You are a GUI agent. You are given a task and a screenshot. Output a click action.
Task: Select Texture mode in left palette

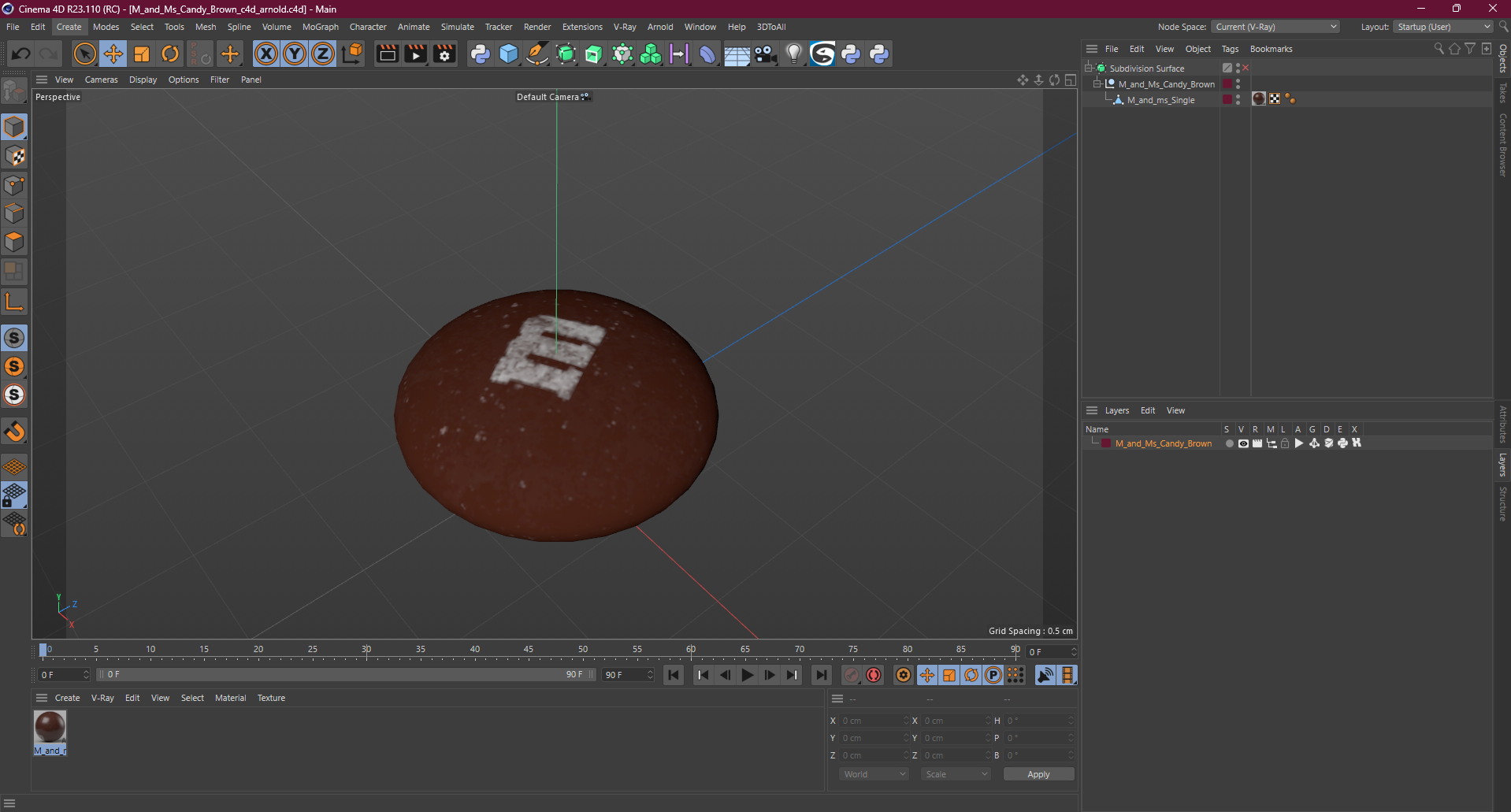pyautogui.click(x=14, y=156)
